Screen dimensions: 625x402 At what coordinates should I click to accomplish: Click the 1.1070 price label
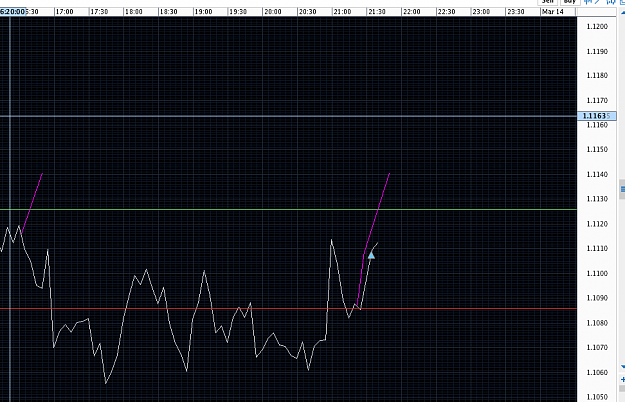pos(597,347)
